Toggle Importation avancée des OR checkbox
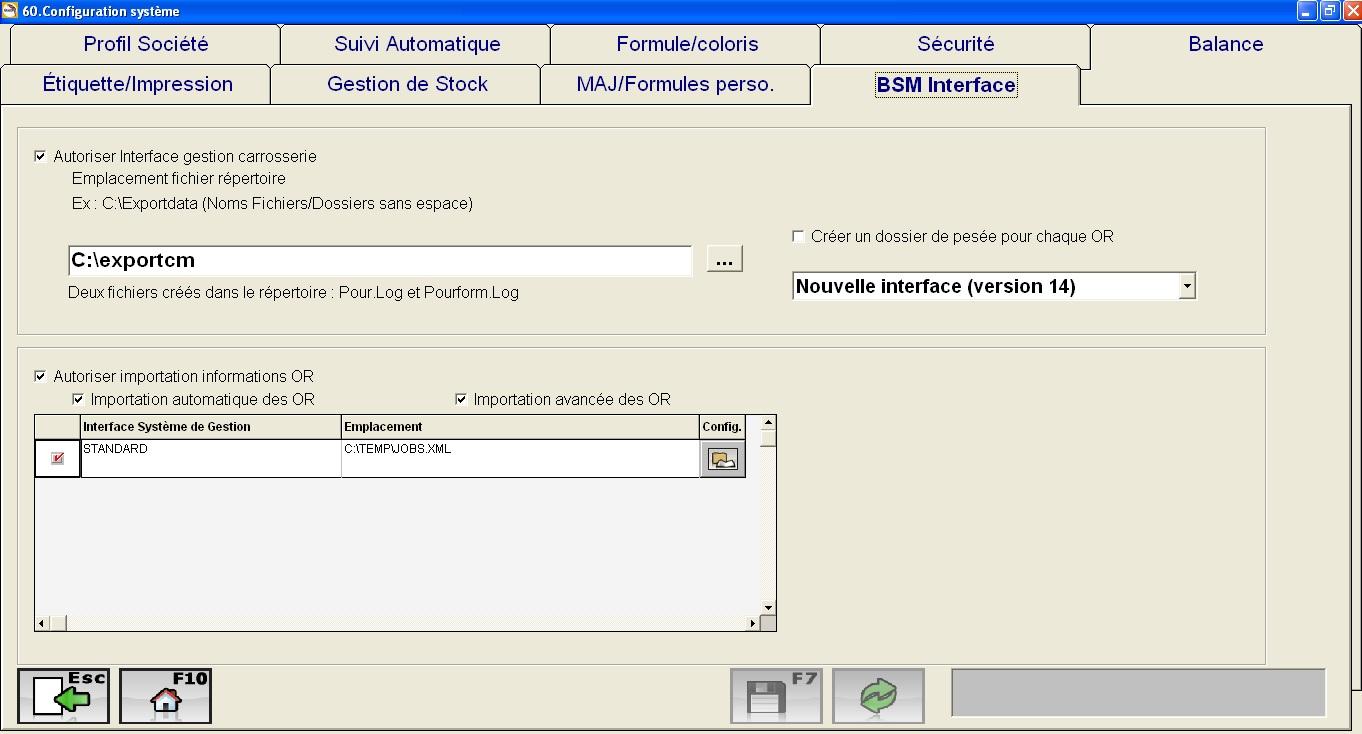1362x734 pixels. pyautogui.click(x=461, y=399)
